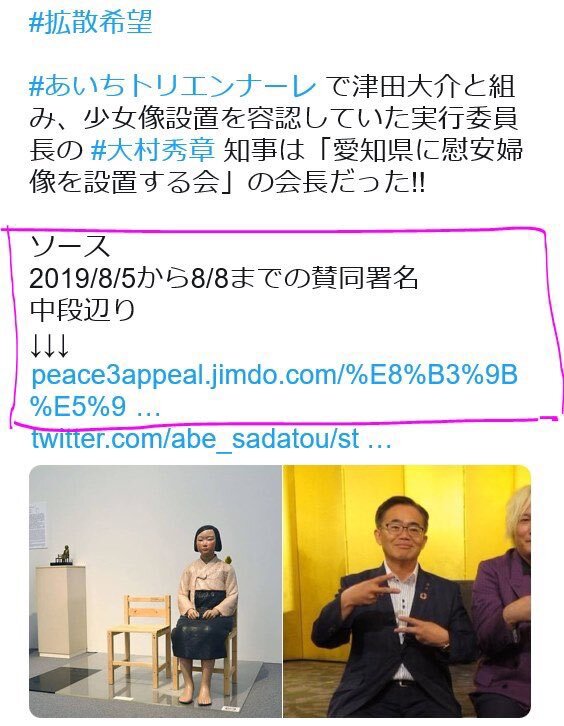Open the peace3appeal.jimdo.com link
This screenshot has width=564, height=726.
pos(274,391)
